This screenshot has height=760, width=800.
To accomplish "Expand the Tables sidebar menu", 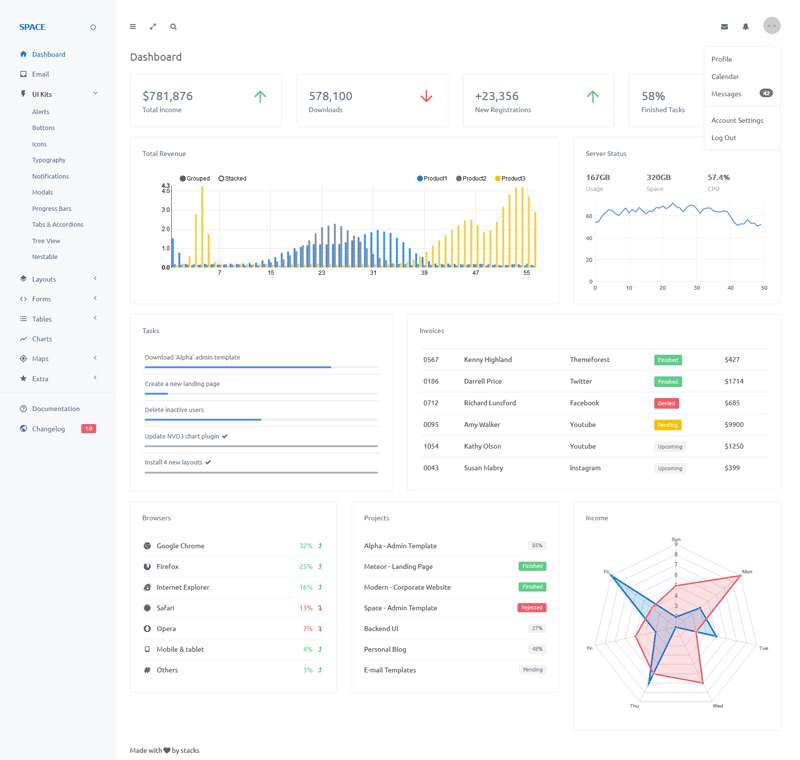I will (95, 319).
